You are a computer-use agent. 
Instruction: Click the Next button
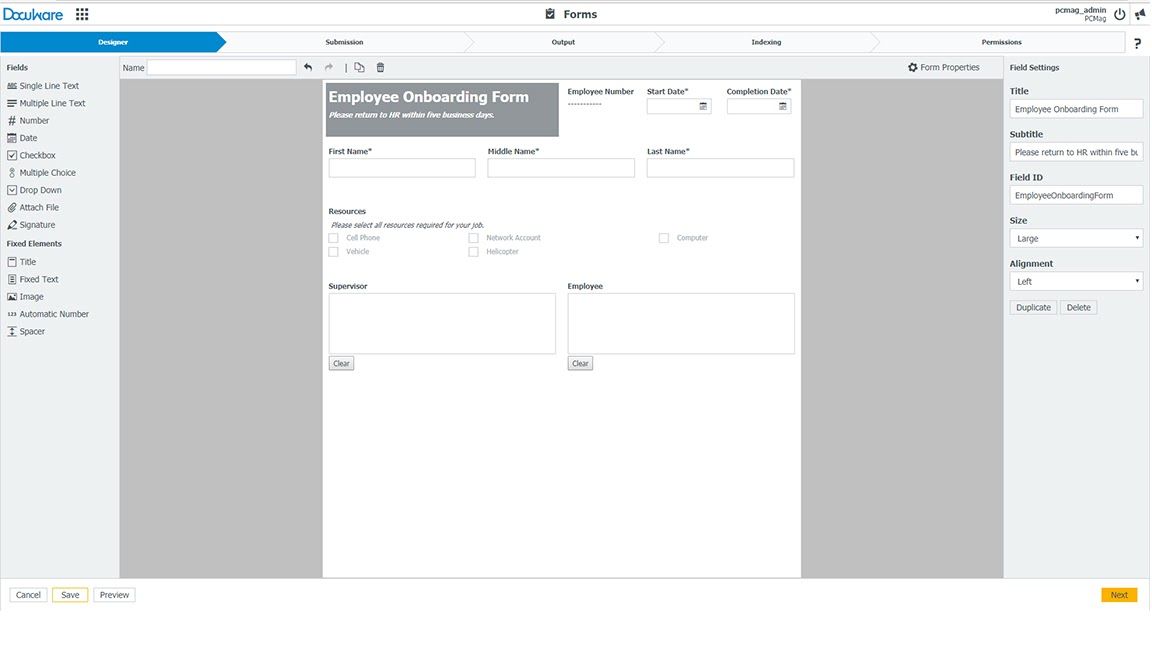[1119, 595]
